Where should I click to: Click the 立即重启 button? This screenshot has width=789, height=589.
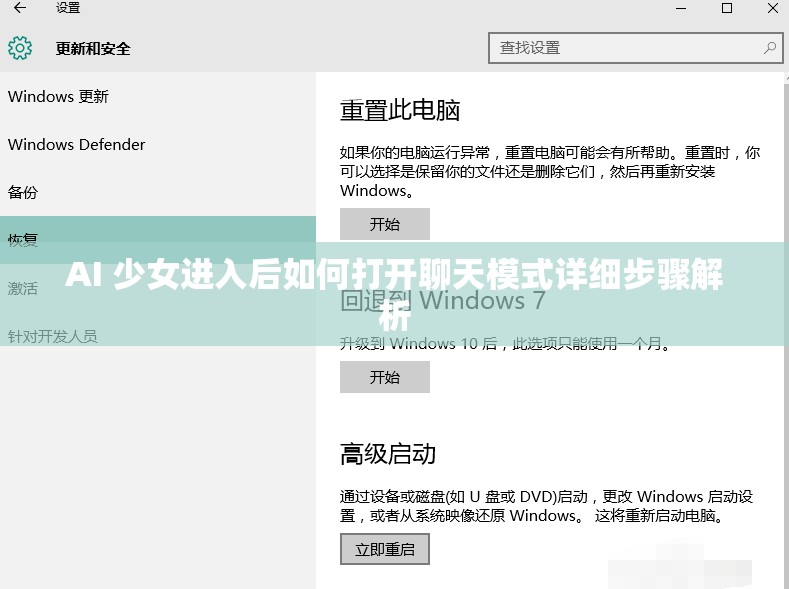[385, 549]
